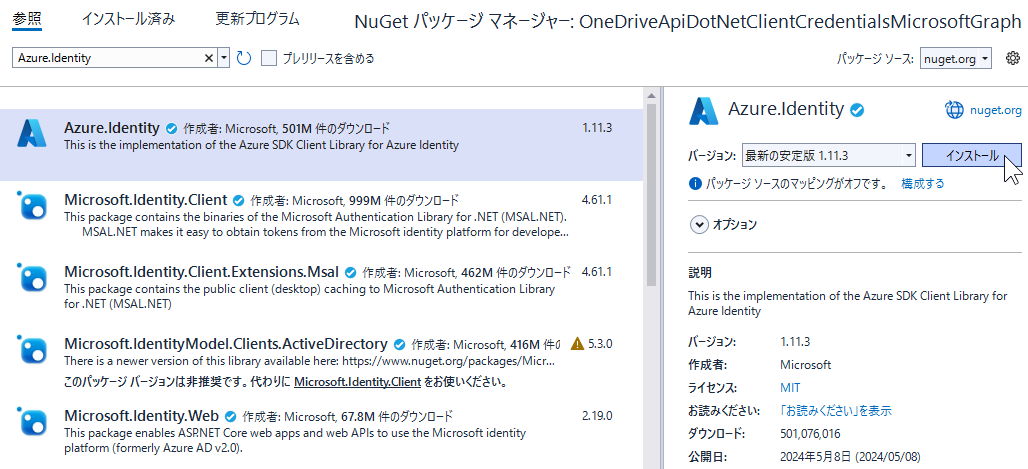Click verified badge in details pane header
Screen dimensions: 1028x469
click(x=857, y=110)
